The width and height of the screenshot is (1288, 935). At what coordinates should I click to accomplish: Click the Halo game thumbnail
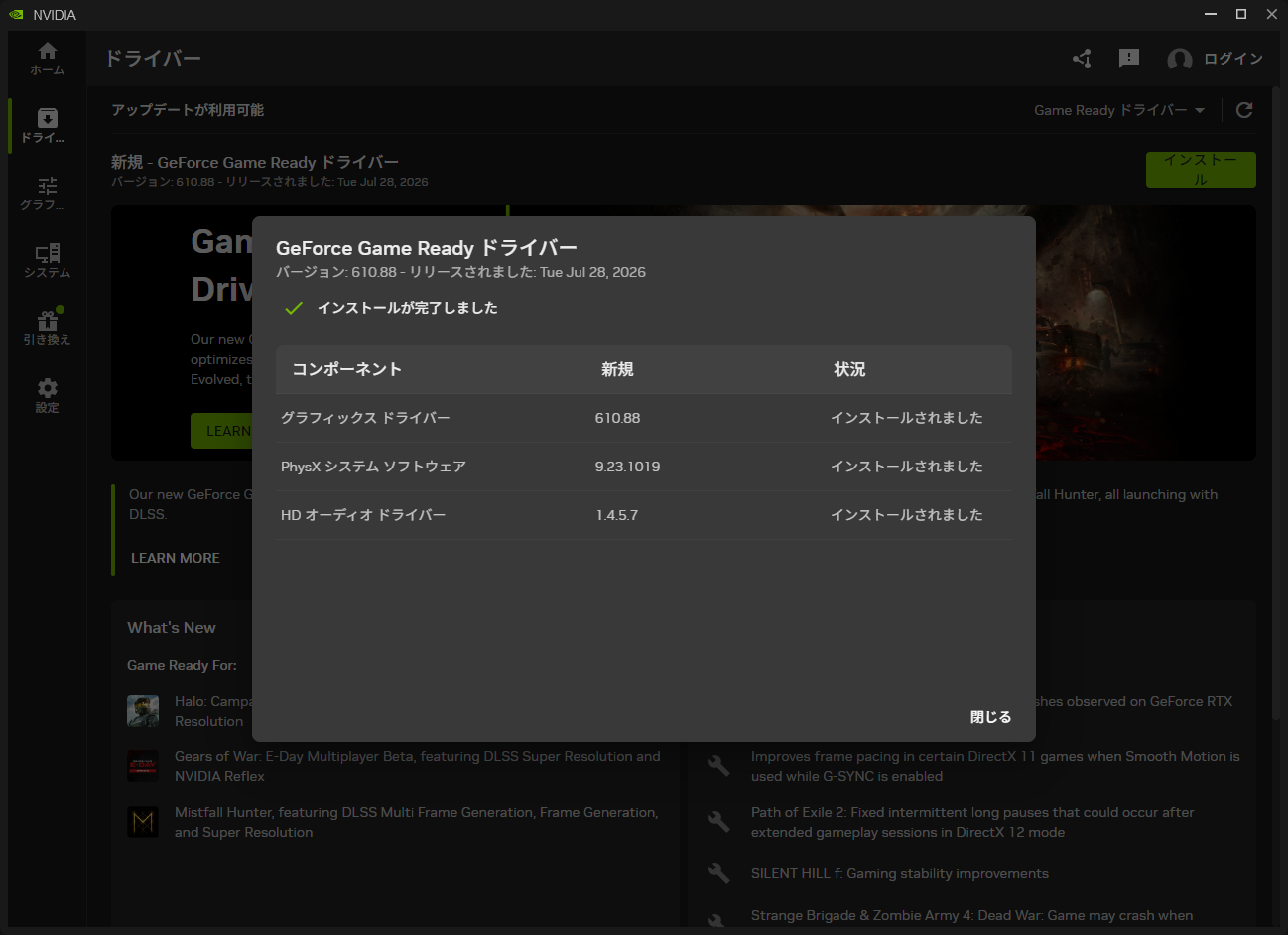tap(143, 711)
